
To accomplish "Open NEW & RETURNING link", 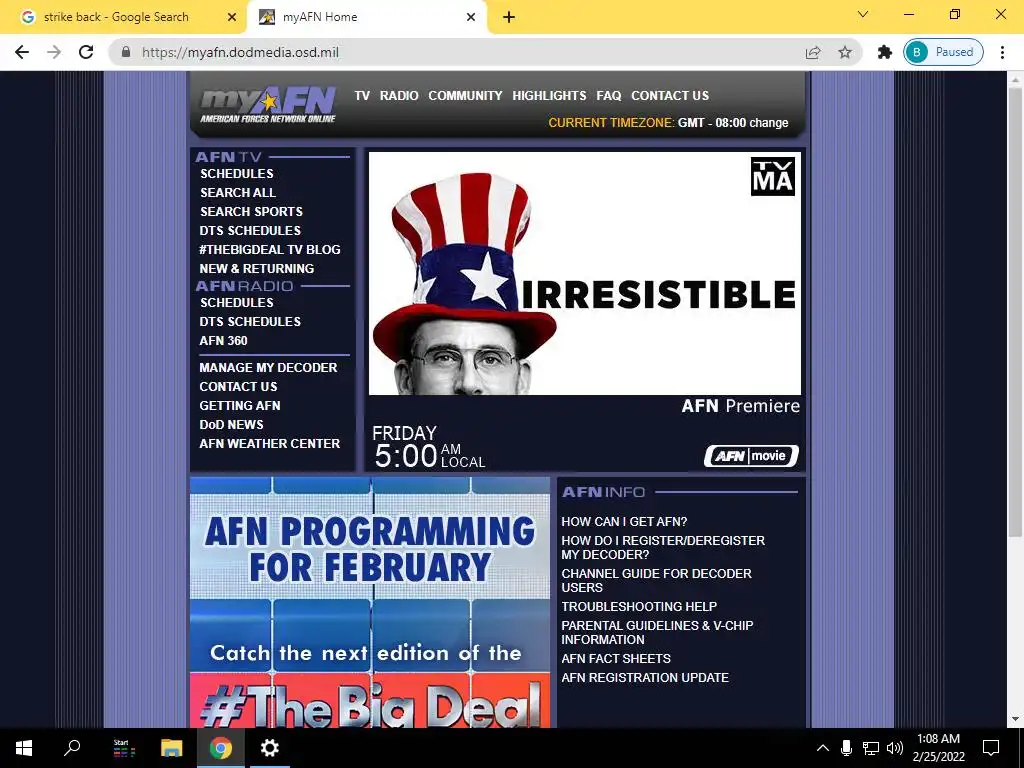I will 257,268.
